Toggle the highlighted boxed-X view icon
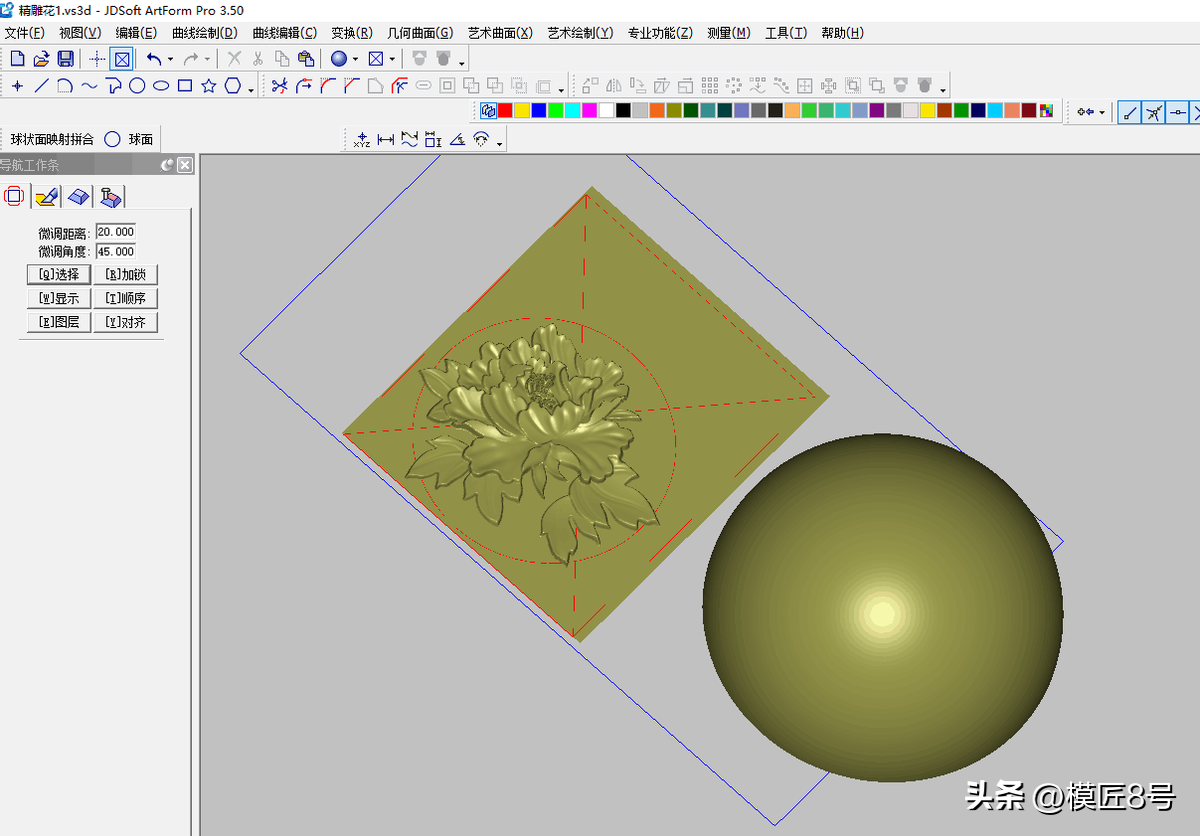1200x836 pixels. pyautogui.click(x=122, y=59)
